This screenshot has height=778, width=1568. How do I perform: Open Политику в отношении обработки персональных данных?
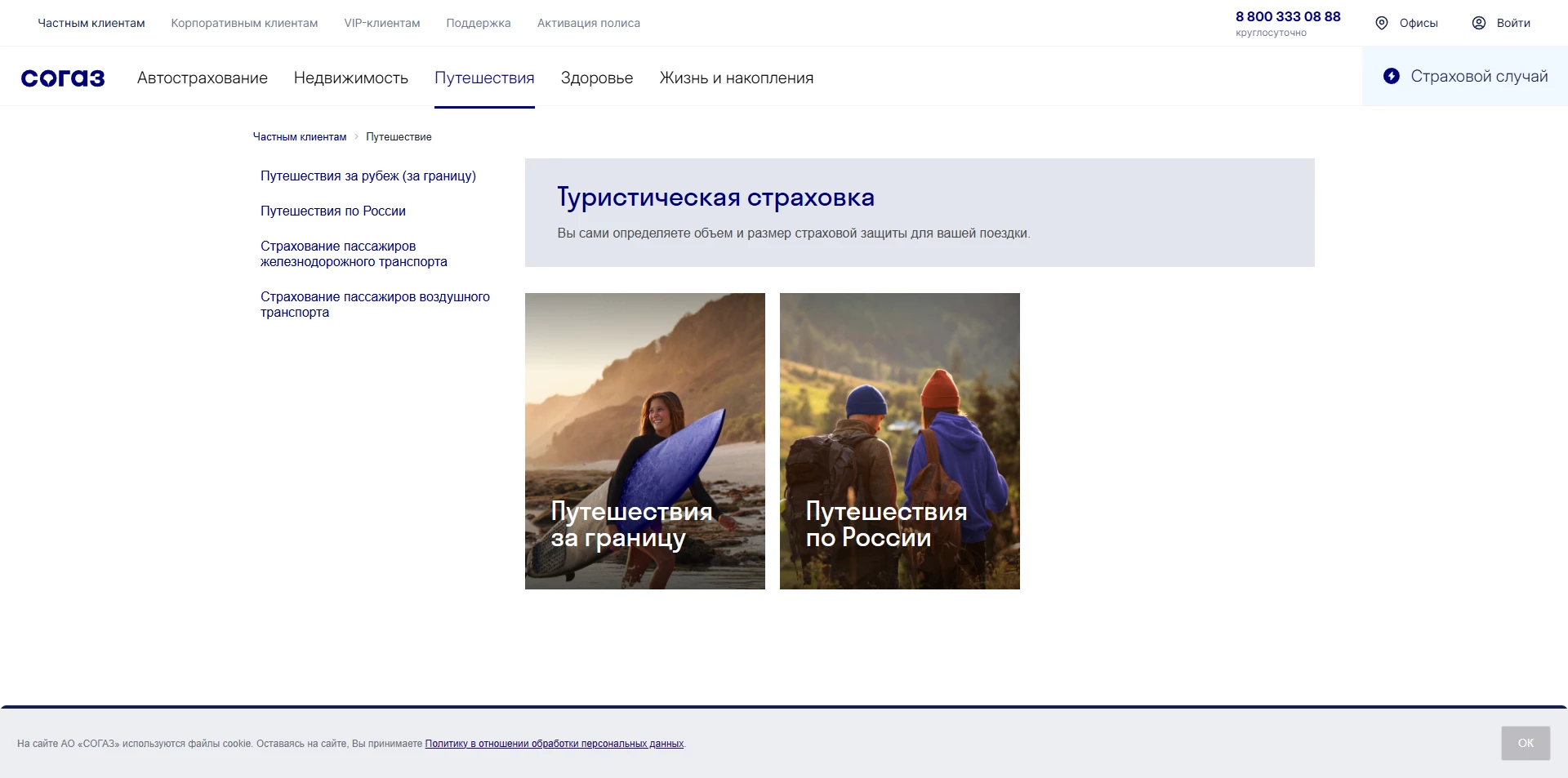pyautogui.click(x=555, y=744)
